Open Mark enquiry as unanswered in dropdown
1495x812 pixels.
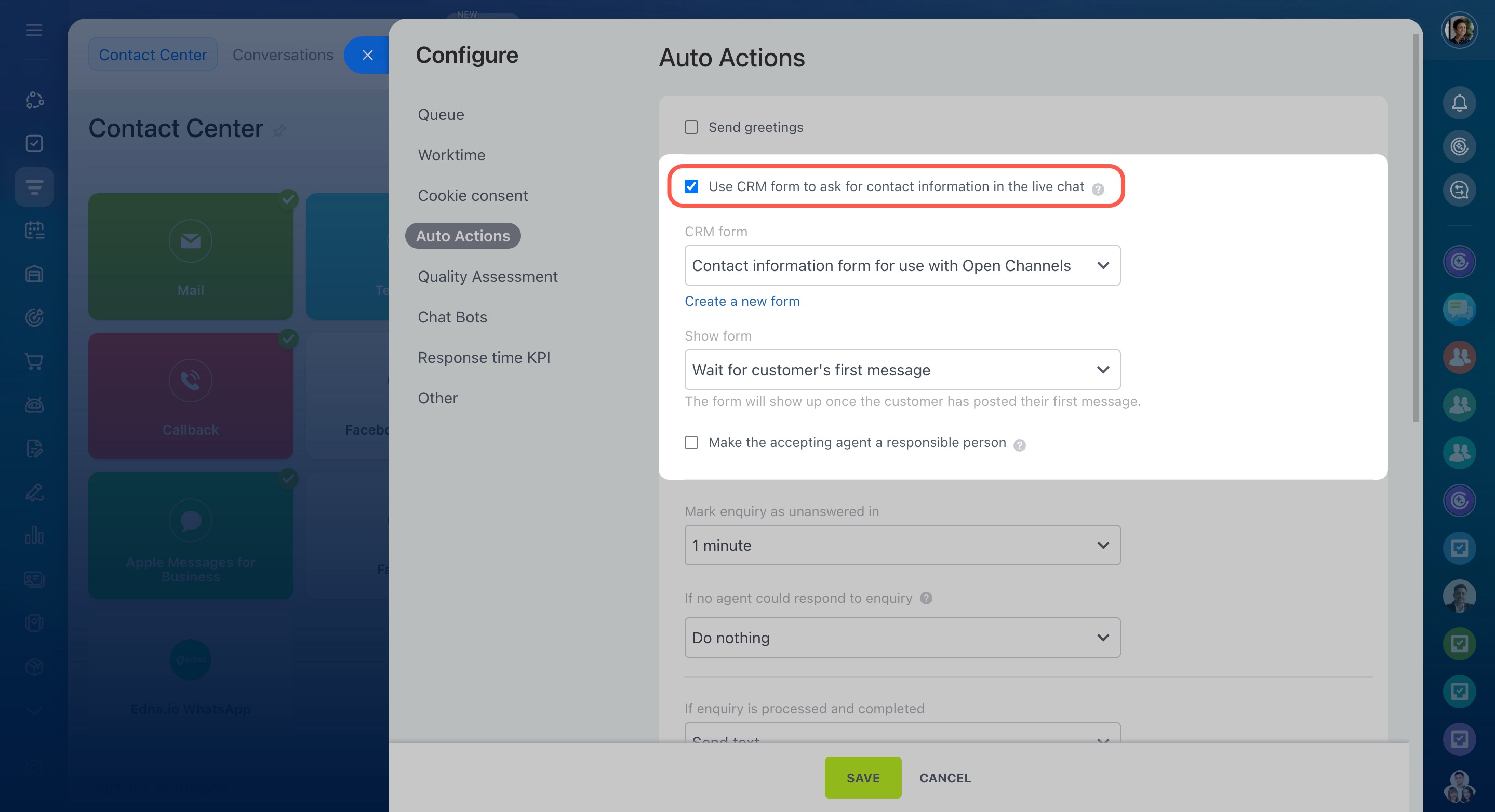click(x=902, y=545)
